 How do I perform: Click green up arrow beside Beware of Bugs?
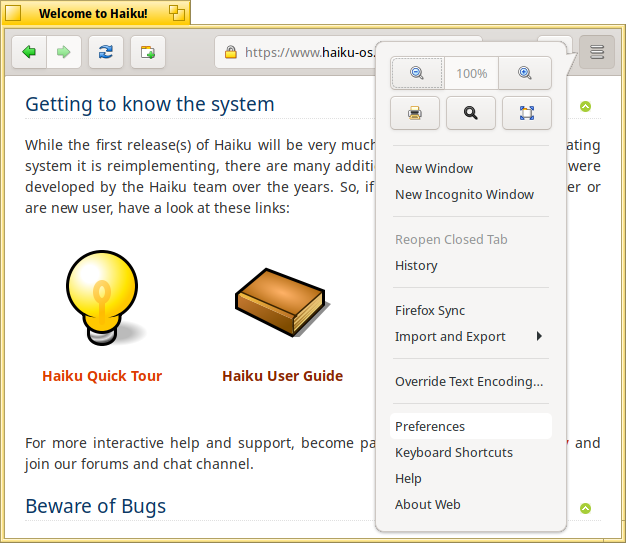coord(585,508)
